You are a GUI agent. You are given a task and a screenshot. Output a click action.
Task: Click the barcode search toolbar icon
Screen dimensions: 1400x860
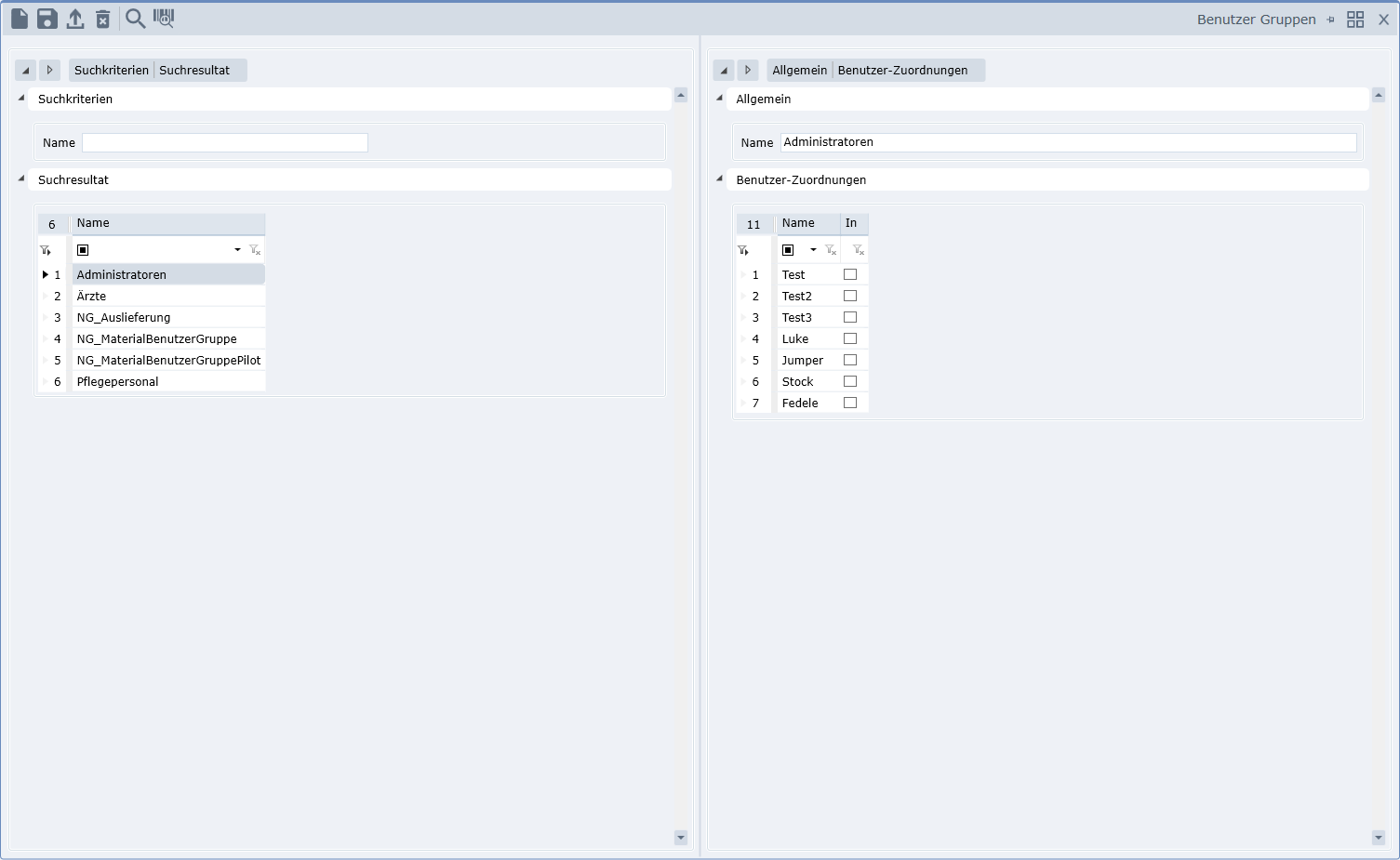tap(164, 19)
